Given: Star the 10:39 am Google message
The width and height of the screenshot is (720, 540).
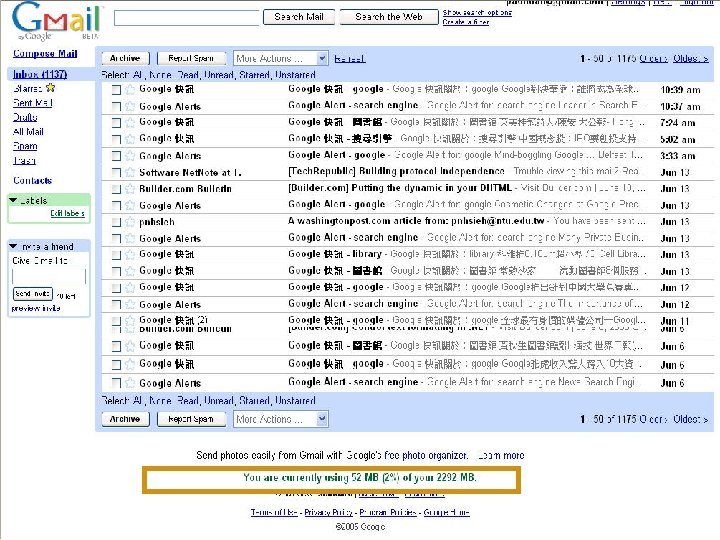Looking at the screenshot, I should click(130, 90).
